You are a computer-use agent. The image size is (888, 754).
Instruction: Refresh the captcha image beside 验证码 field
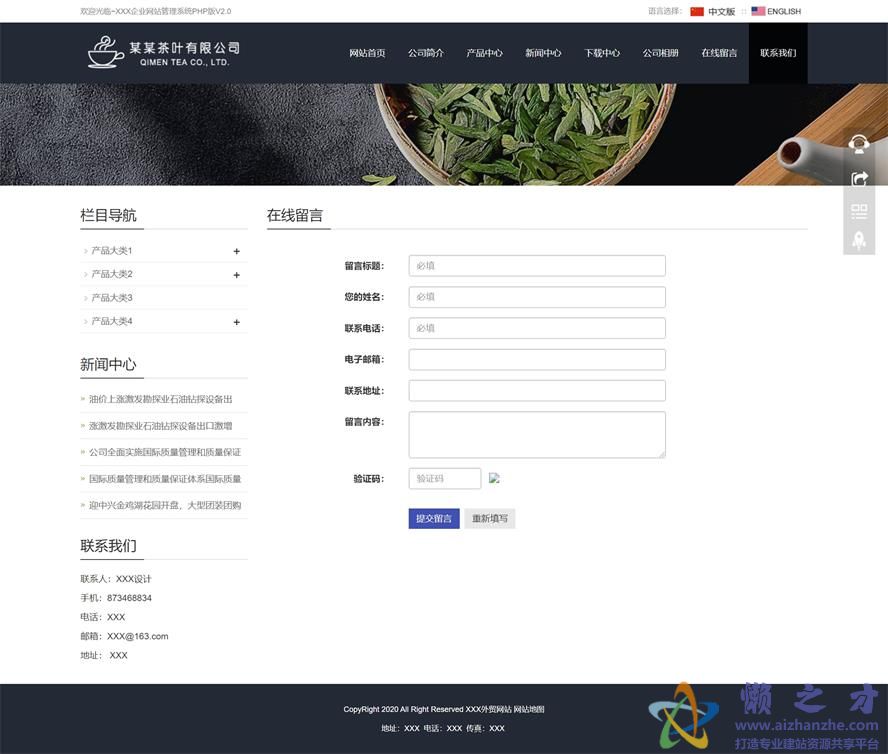click(493, 478)
